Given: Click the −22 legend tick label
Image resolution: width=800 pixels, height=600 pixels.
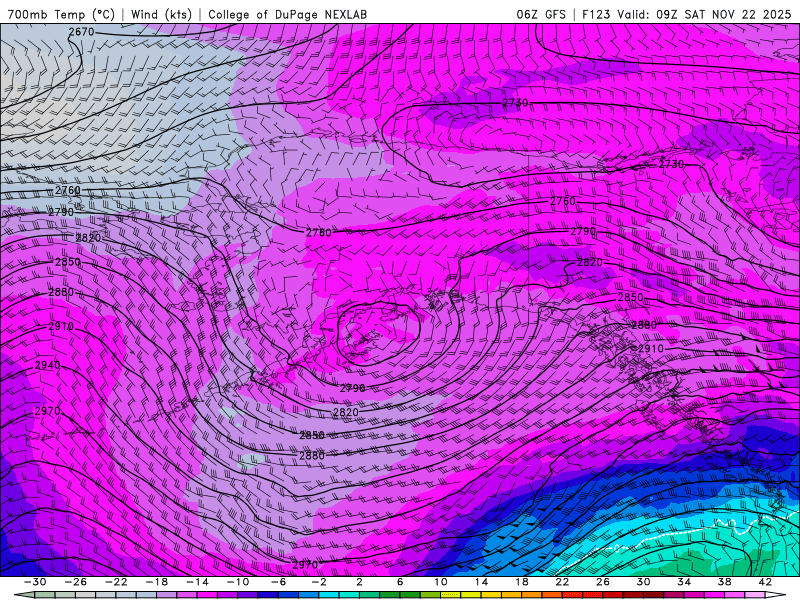Looking at the screenshot, I should click(x=116, y=582).
